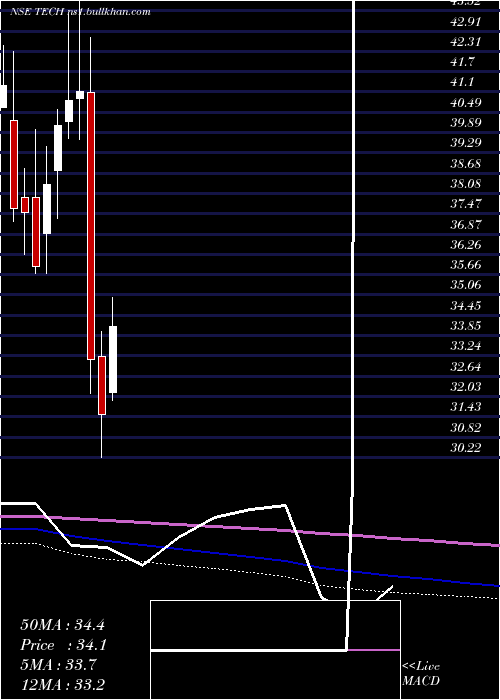
Task: Click the 33.24 price axis label
Action: (x=465, y=346)
